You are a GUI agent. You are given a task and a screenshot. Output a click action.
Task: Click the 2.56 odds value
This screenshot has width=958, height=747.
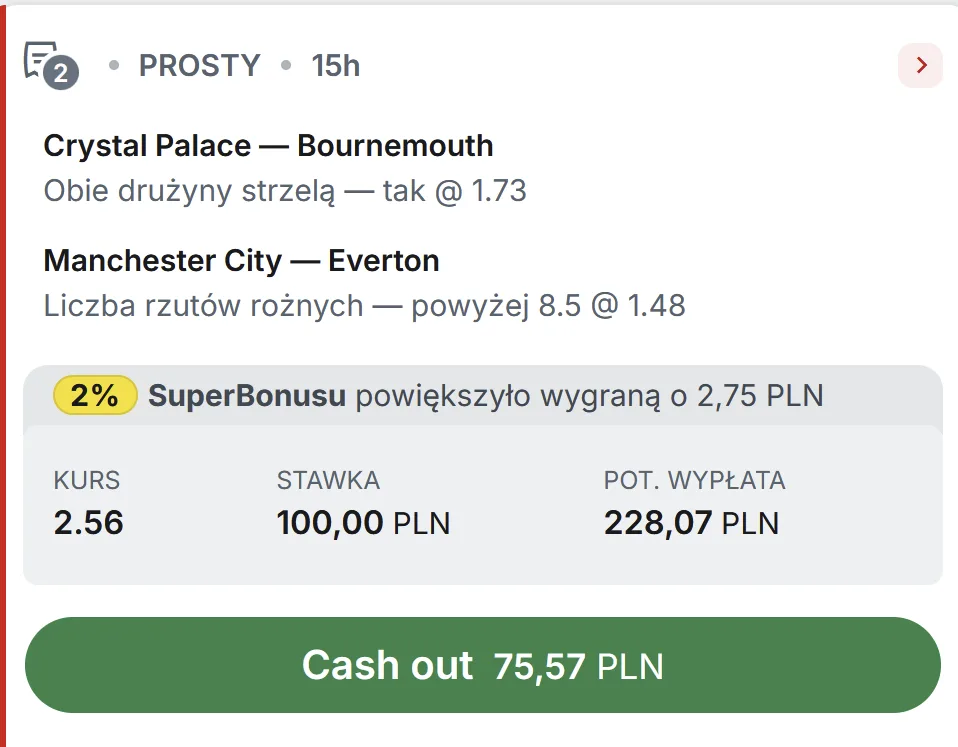[x=88, y=522]
